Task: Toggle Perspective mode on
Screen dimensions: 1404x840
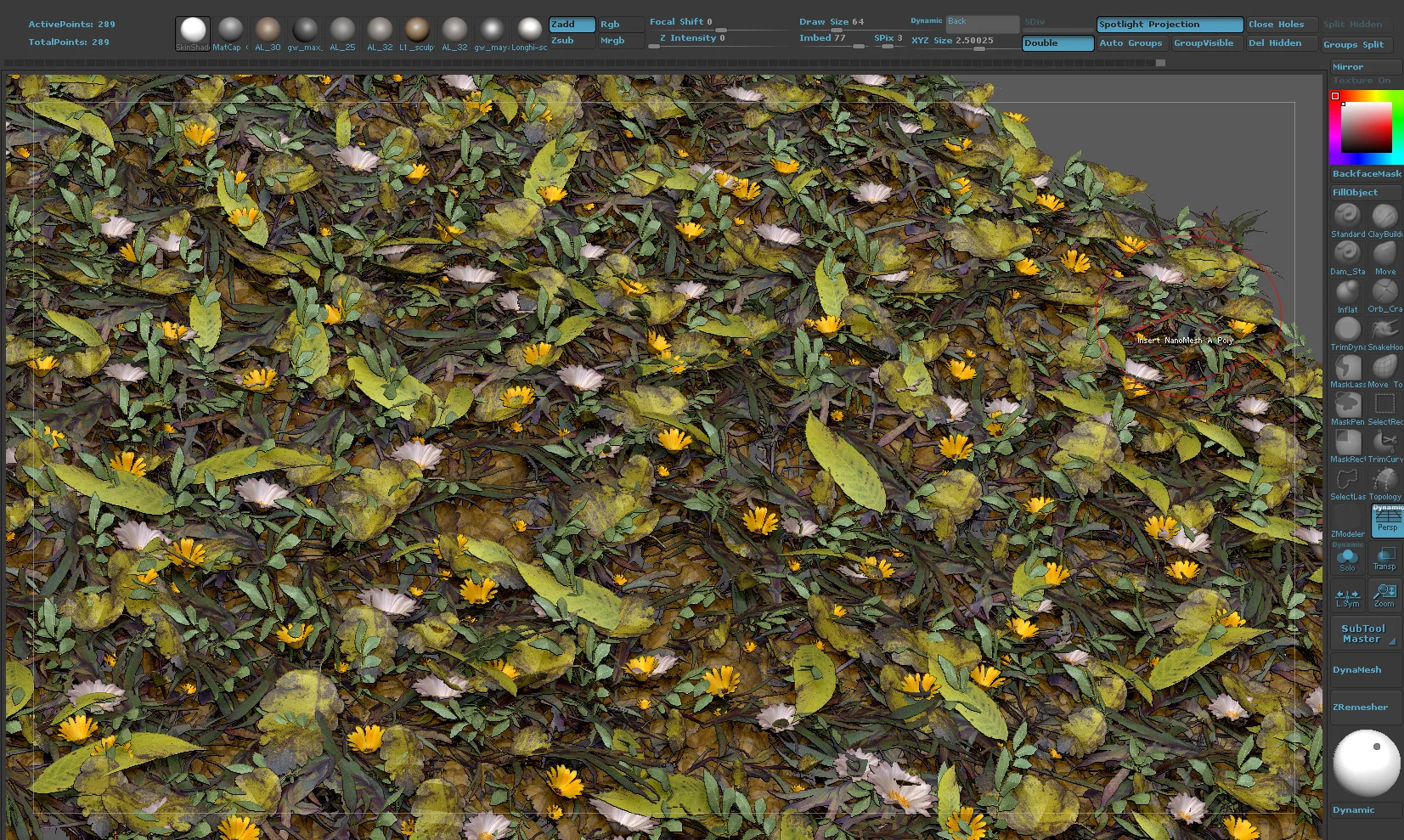Action: click(x=1386, y=520)
